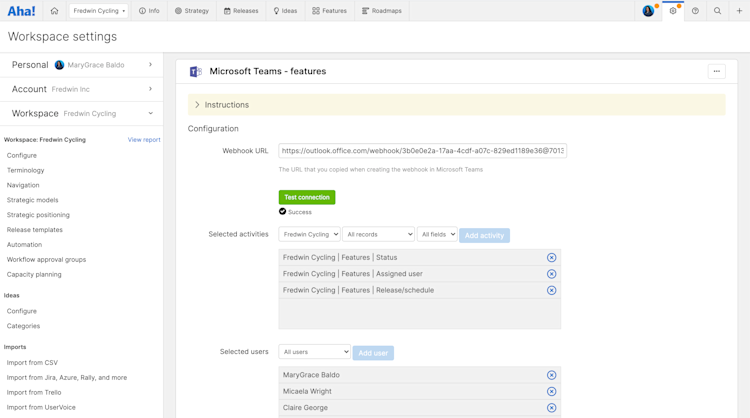Open Terminology settings

point(25,170)
